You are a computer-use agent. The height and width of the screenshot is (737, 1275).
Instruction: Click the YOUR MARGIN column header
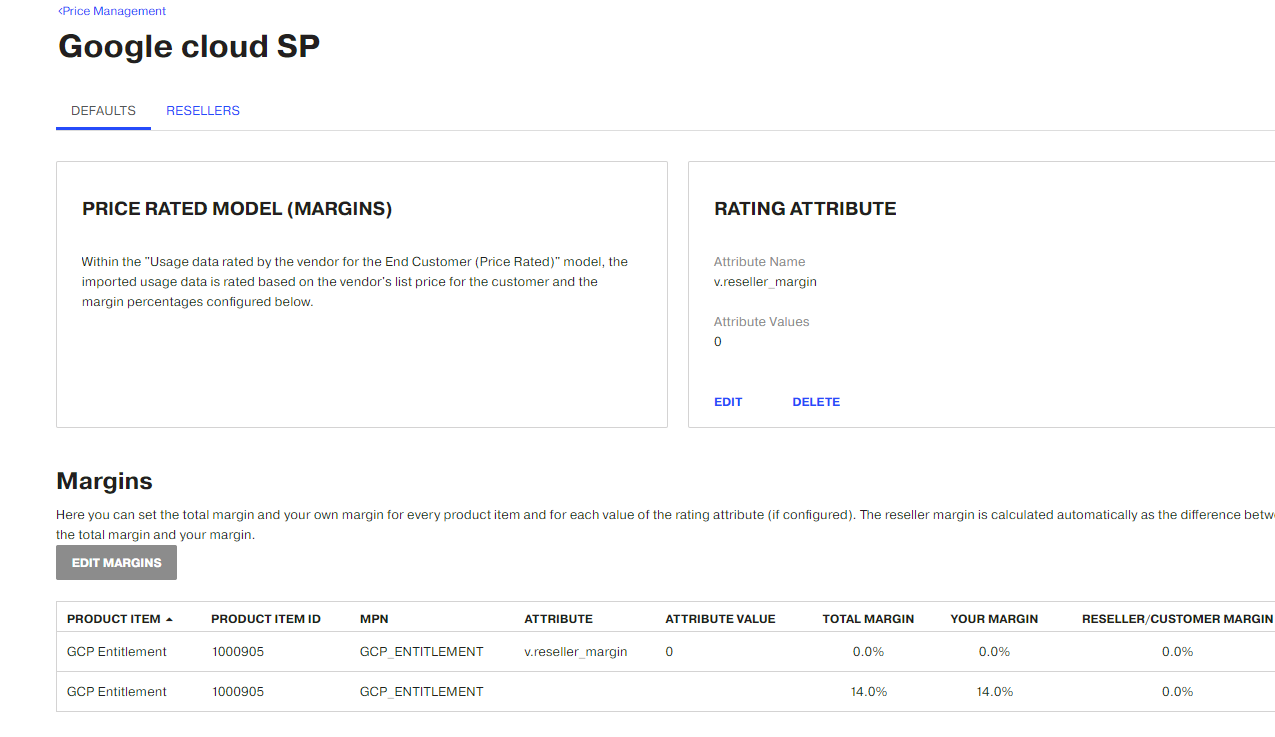tap(994, 619)
